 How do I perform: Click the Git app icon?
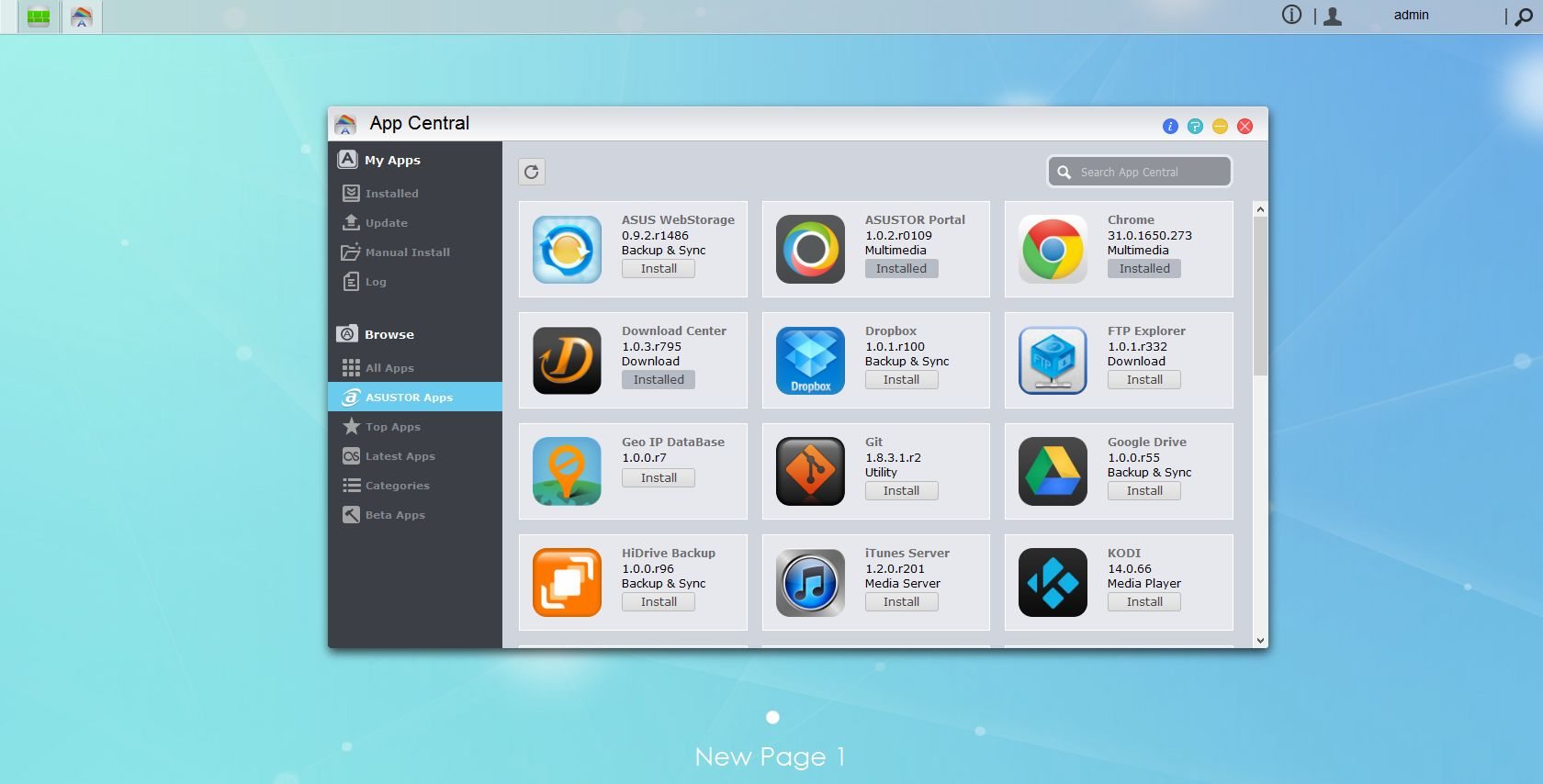(810, 471)
